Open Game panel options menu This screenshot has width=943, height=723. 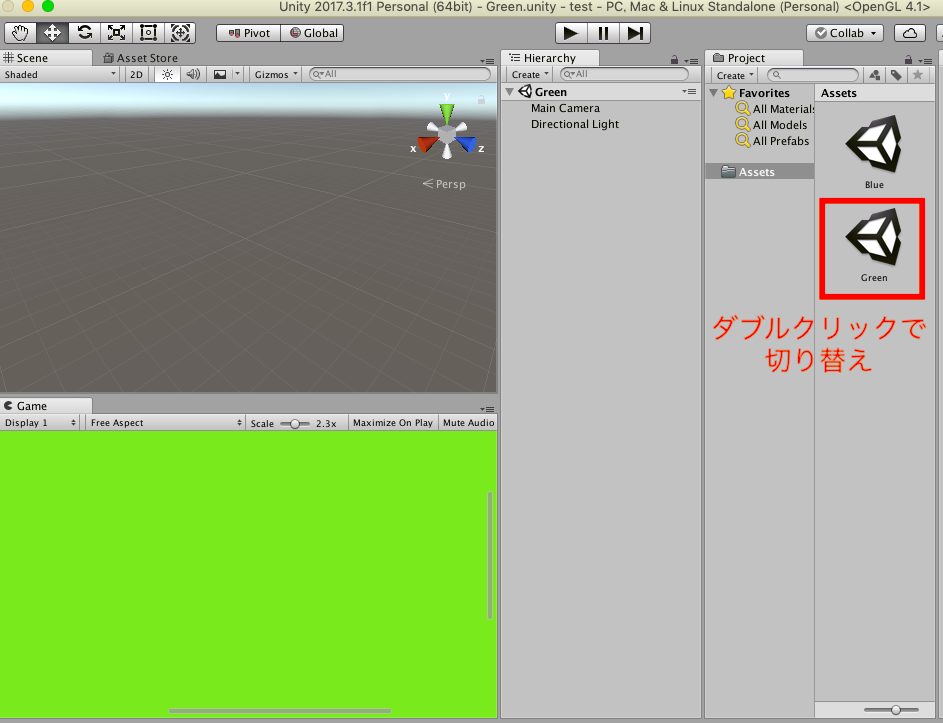(487, 409)
